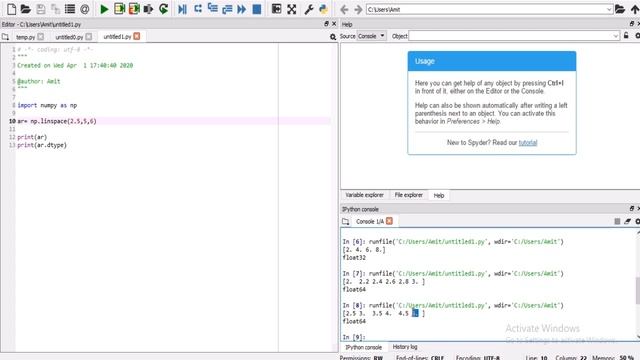Click code line 'import numpy as np'
Viewport: 640px width, 360px height.
coord(47,105)
